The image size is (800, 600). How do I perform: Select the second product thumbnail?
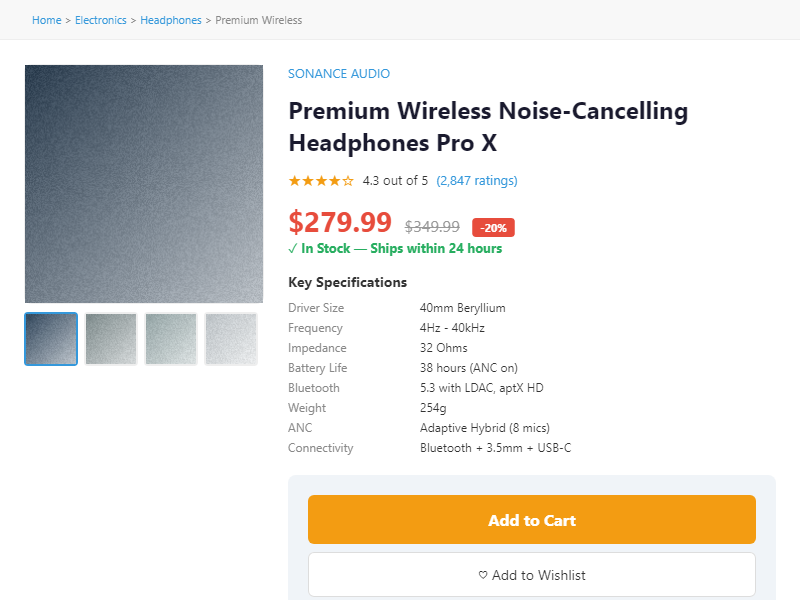[111, 339]
